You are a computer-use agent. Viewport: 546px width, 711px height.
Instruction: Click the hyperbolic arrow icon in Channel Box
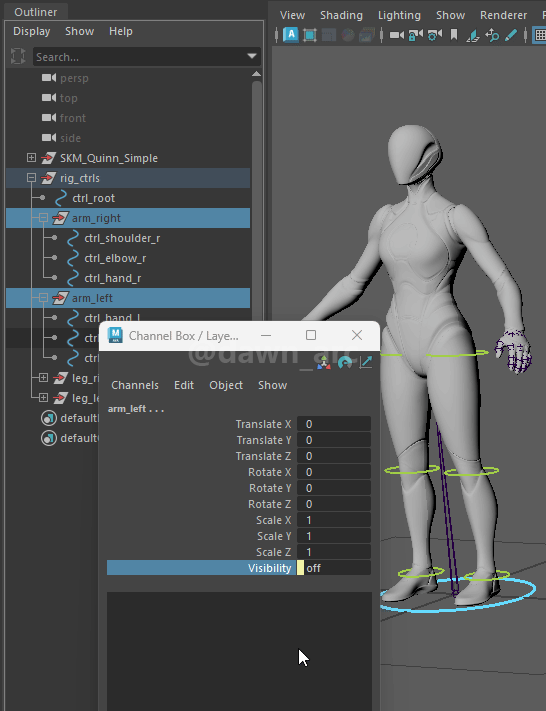tap(366, 362)
